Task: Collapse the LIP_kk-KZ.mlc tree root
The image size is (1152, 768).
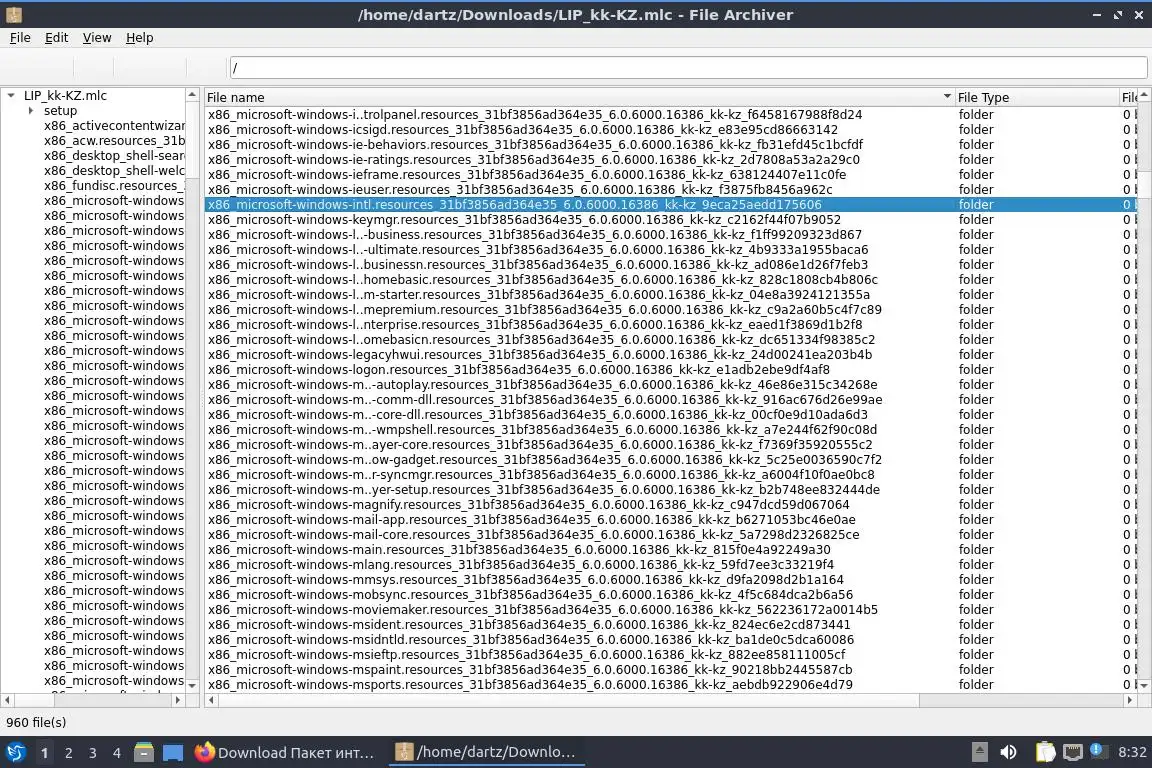Action: click(11, 96)
